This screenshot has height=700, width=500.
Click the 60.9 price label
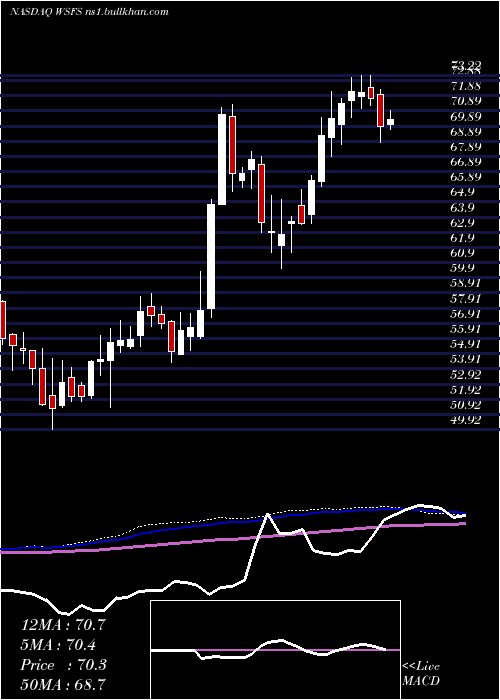(464, 253)
